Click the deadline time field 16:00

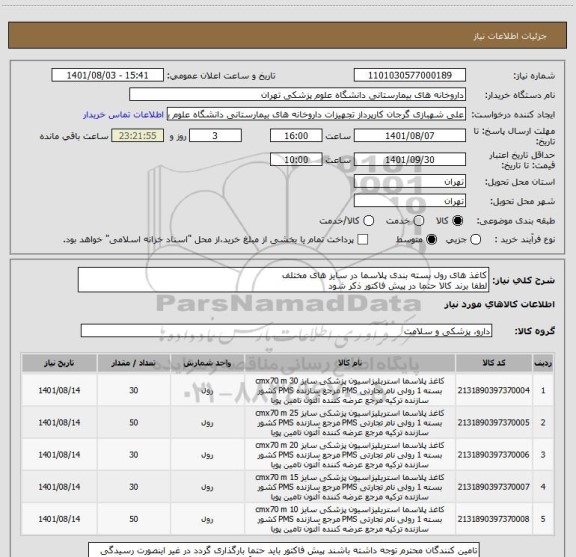click(x=296, y=136)
